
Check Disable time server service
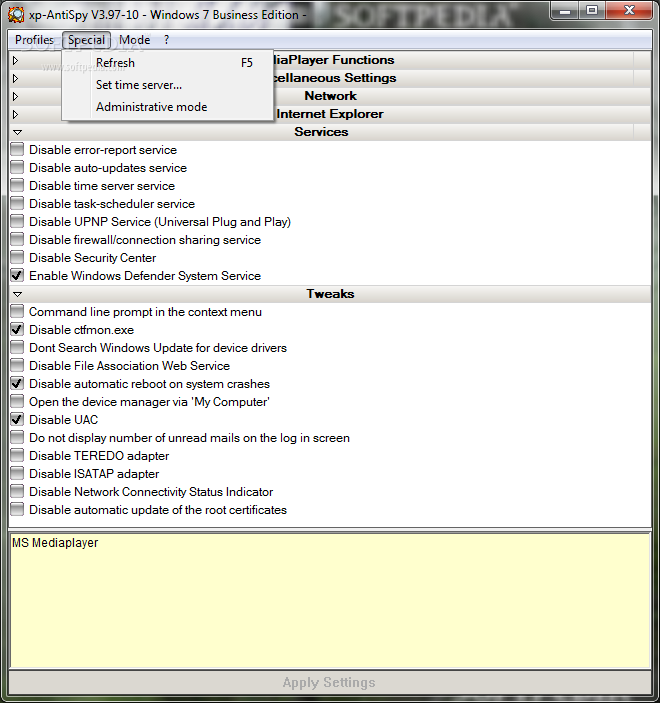click(17, 185)
